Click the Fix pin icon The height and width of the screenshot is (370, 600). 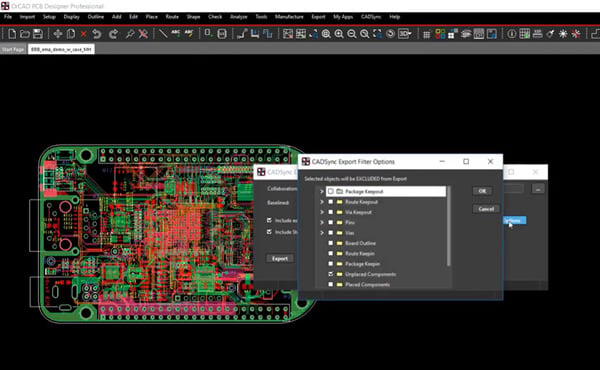(x=130, y=34)
